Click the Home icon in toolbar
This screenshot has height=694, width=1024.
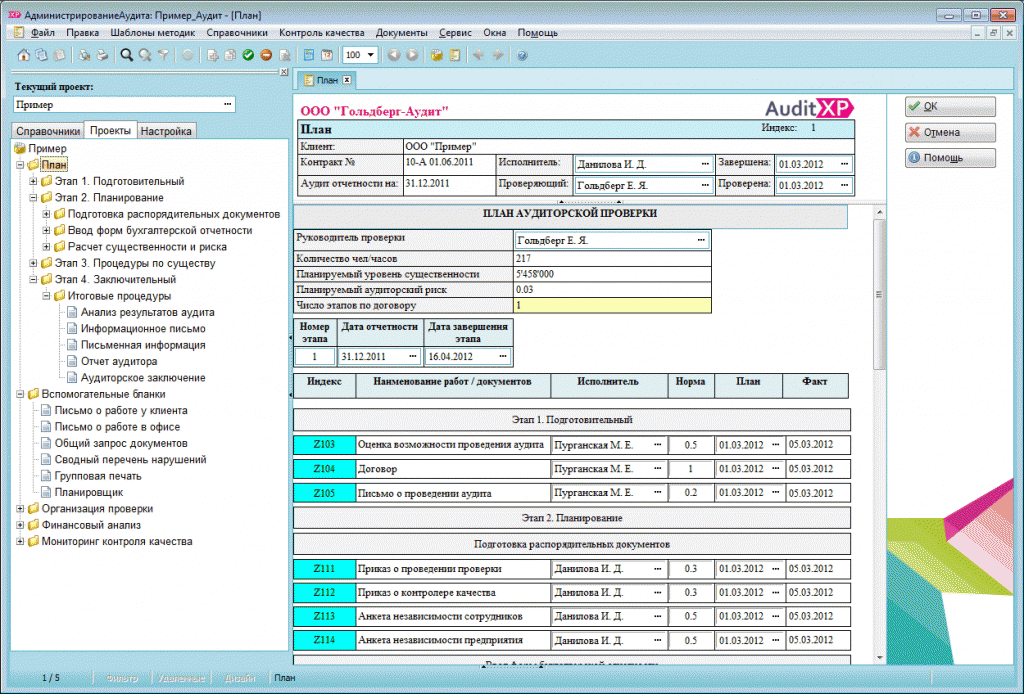tap(24, 55)
